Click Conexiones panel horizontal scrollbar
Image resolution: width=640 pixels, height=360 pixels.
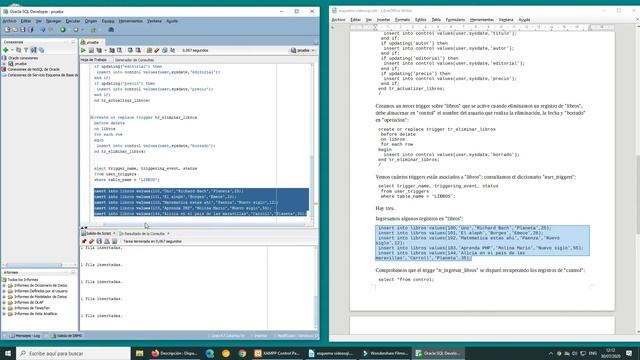pyautogui.click(x=33, y=265)
